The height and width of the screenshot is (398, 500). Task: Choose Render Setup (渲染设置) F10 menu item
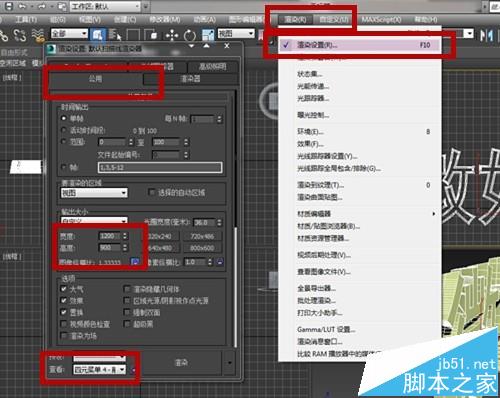pyautogui.click(x=359, y=45)
